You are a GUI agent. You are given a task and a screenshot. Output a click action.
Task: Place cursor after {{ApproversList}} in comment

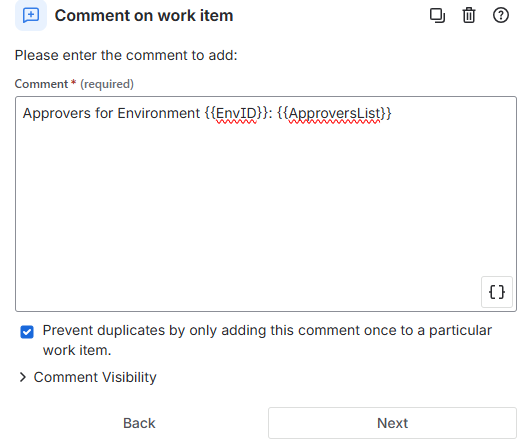pos(393,113)
